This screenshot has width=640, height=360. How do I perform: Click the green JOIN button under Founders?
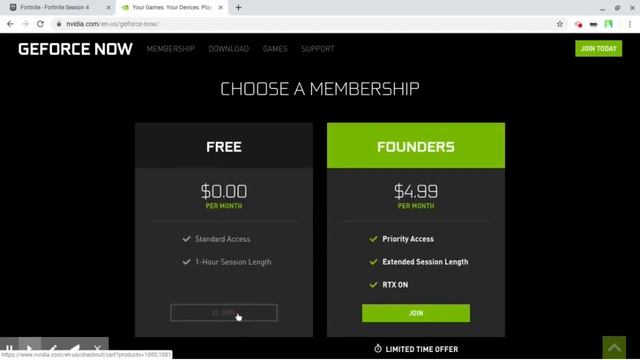pos(416,313)
